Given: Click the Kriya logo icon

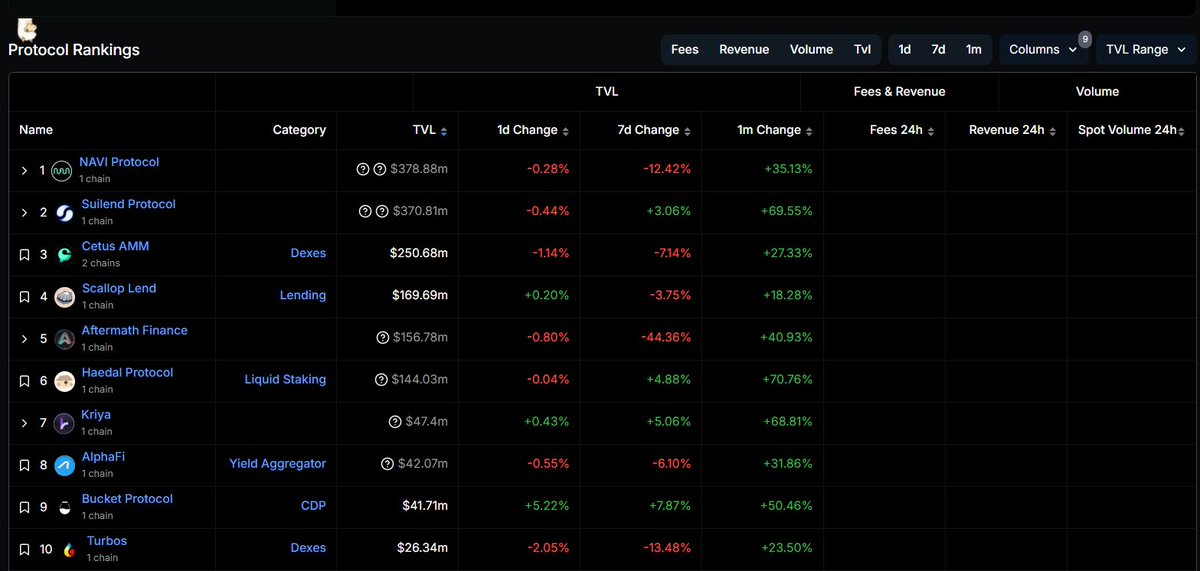Looking at the screenshot, I should click(64, 423).
